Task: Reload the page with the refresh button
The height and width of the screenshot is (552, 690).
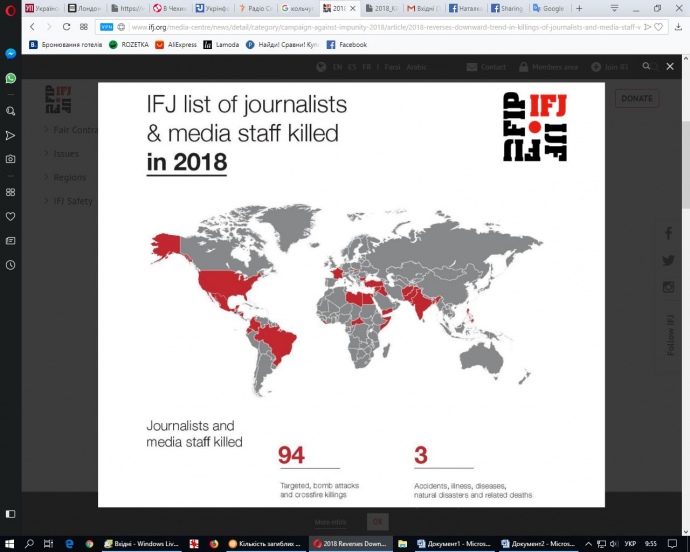Action: click(x=67, y=27)
